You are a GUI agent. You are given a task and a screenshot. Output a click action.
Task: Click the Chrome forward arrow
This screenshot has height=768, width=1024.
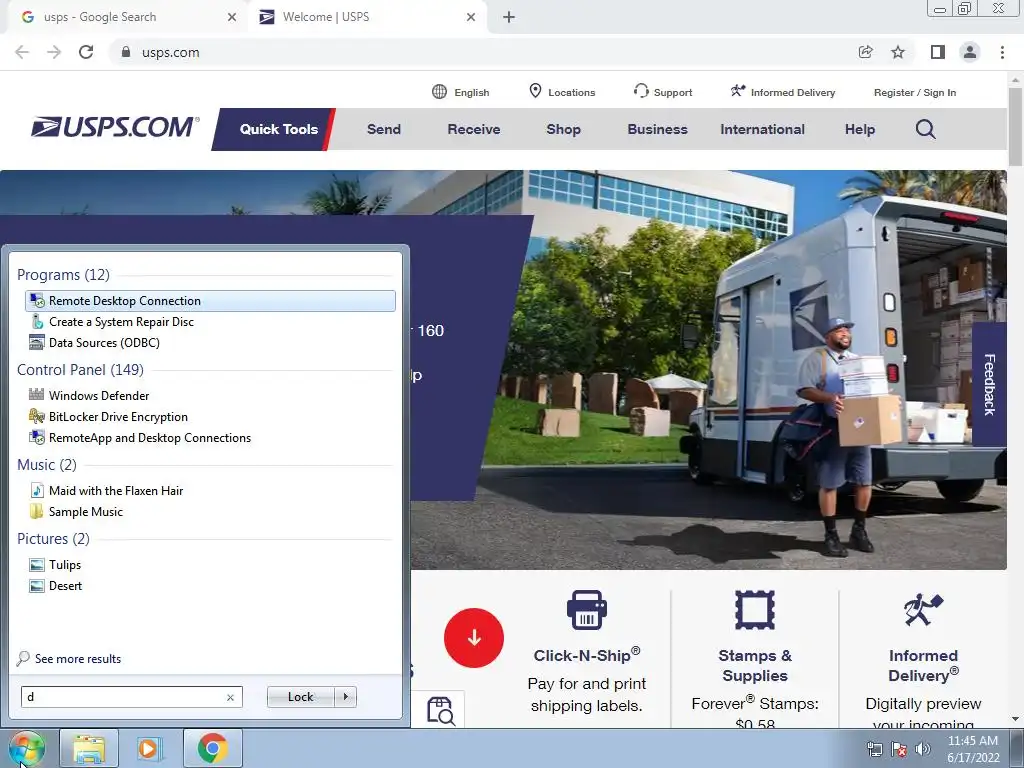(54, 52)
